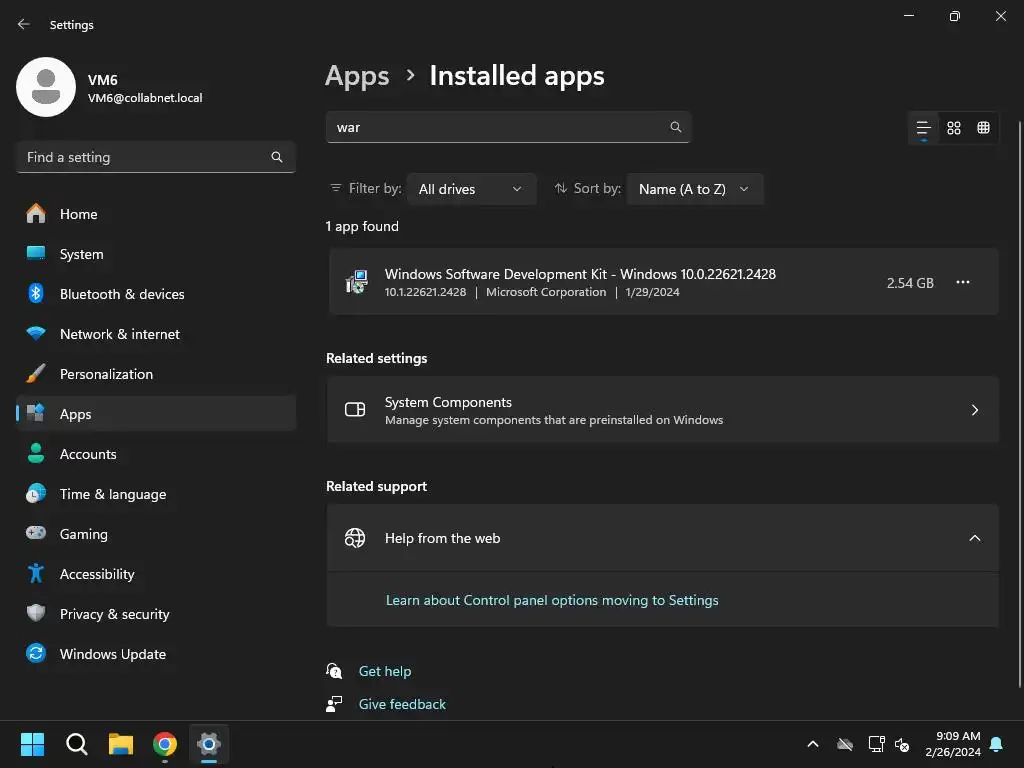Navigate to Personalization settings
1024x768 pixels.
pos(106,374)
